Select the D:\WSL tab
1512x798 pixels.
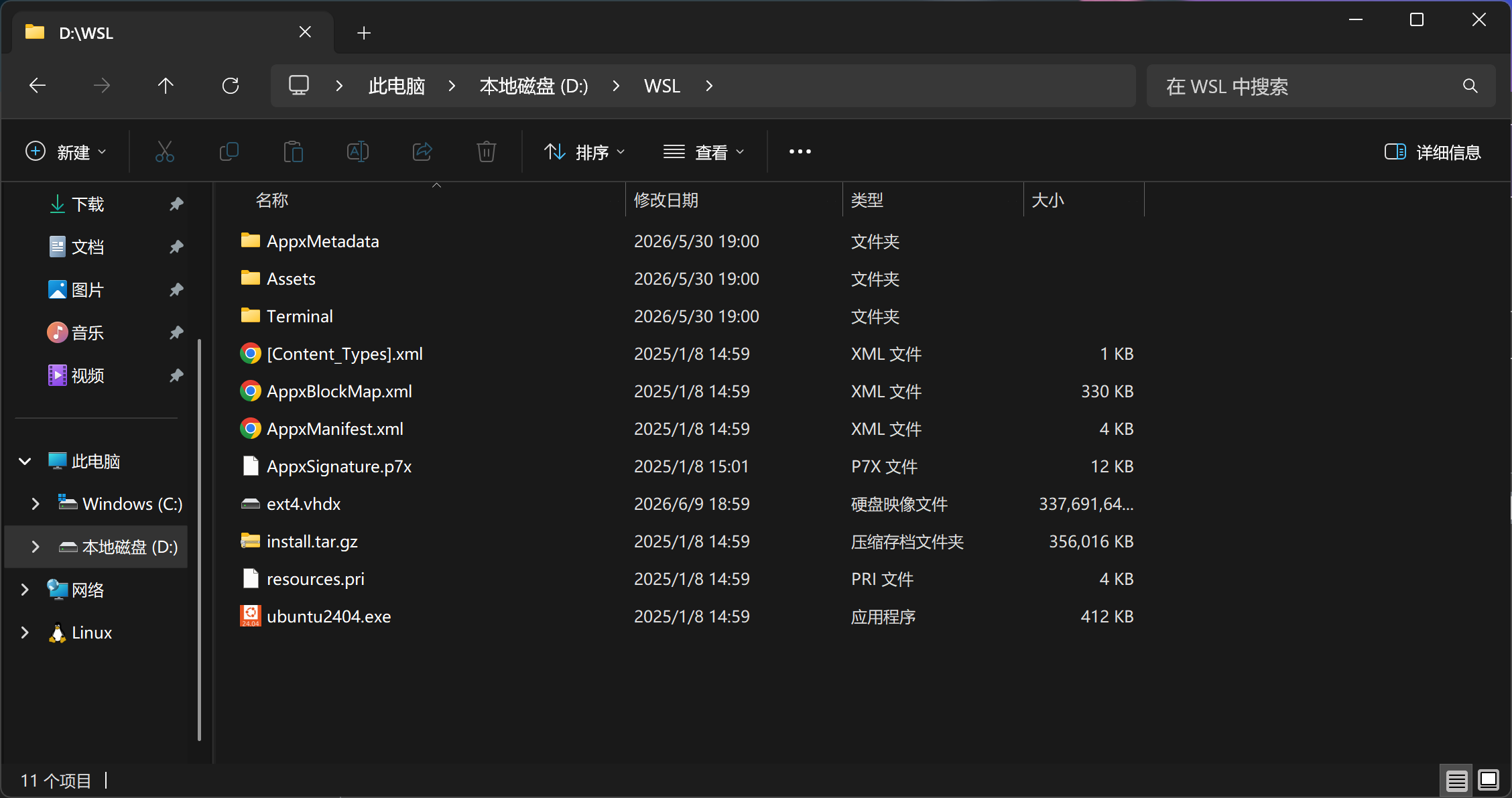tap(173, 32)
